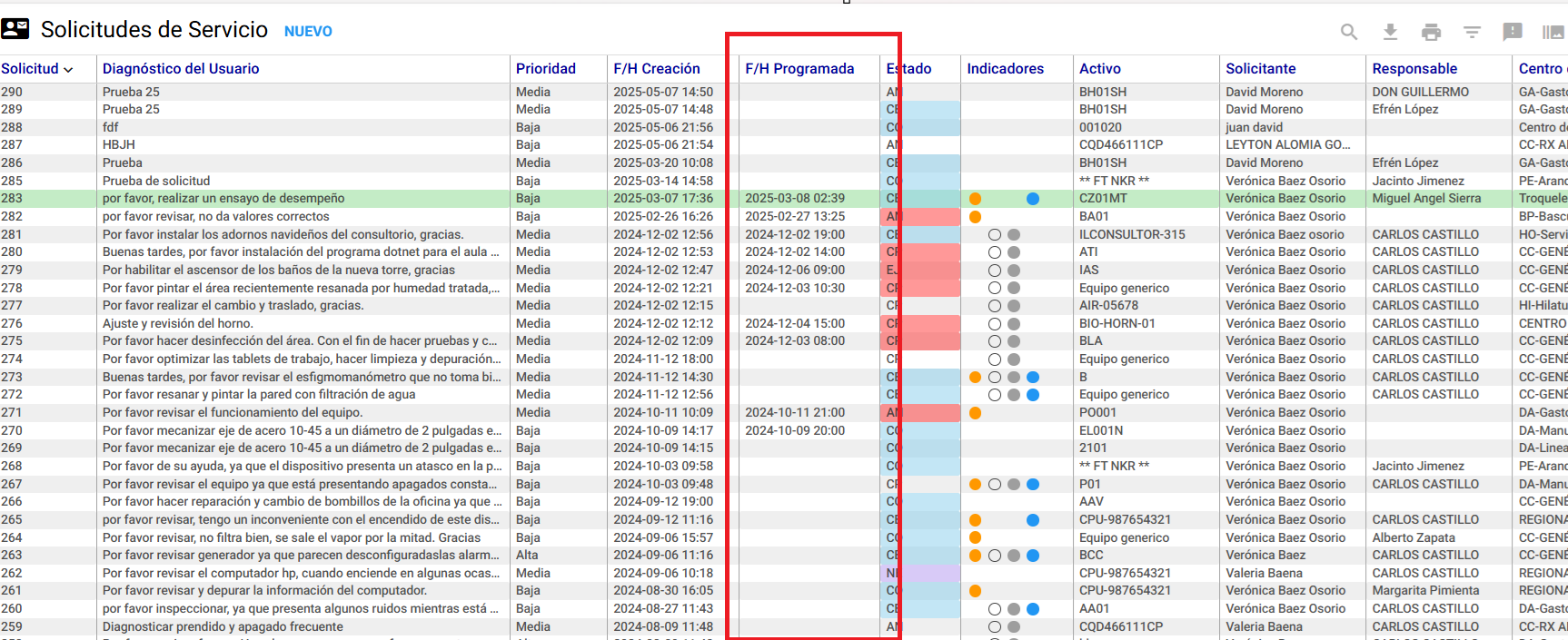This screenshot has height=640, width=1568.
Task: Create a new request with NUEVO
Action: (308, 32)
